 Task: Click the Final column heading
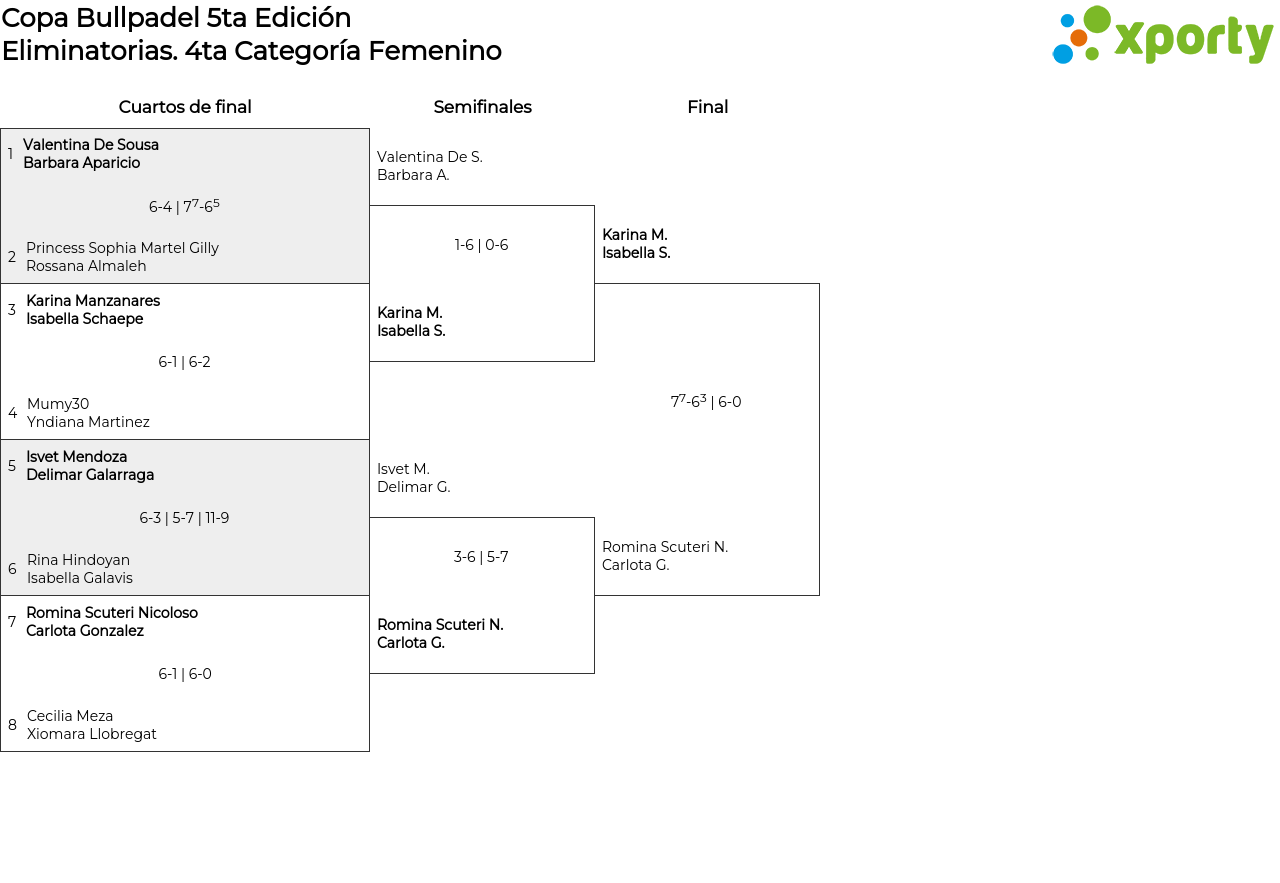click(x=707, y=107)
